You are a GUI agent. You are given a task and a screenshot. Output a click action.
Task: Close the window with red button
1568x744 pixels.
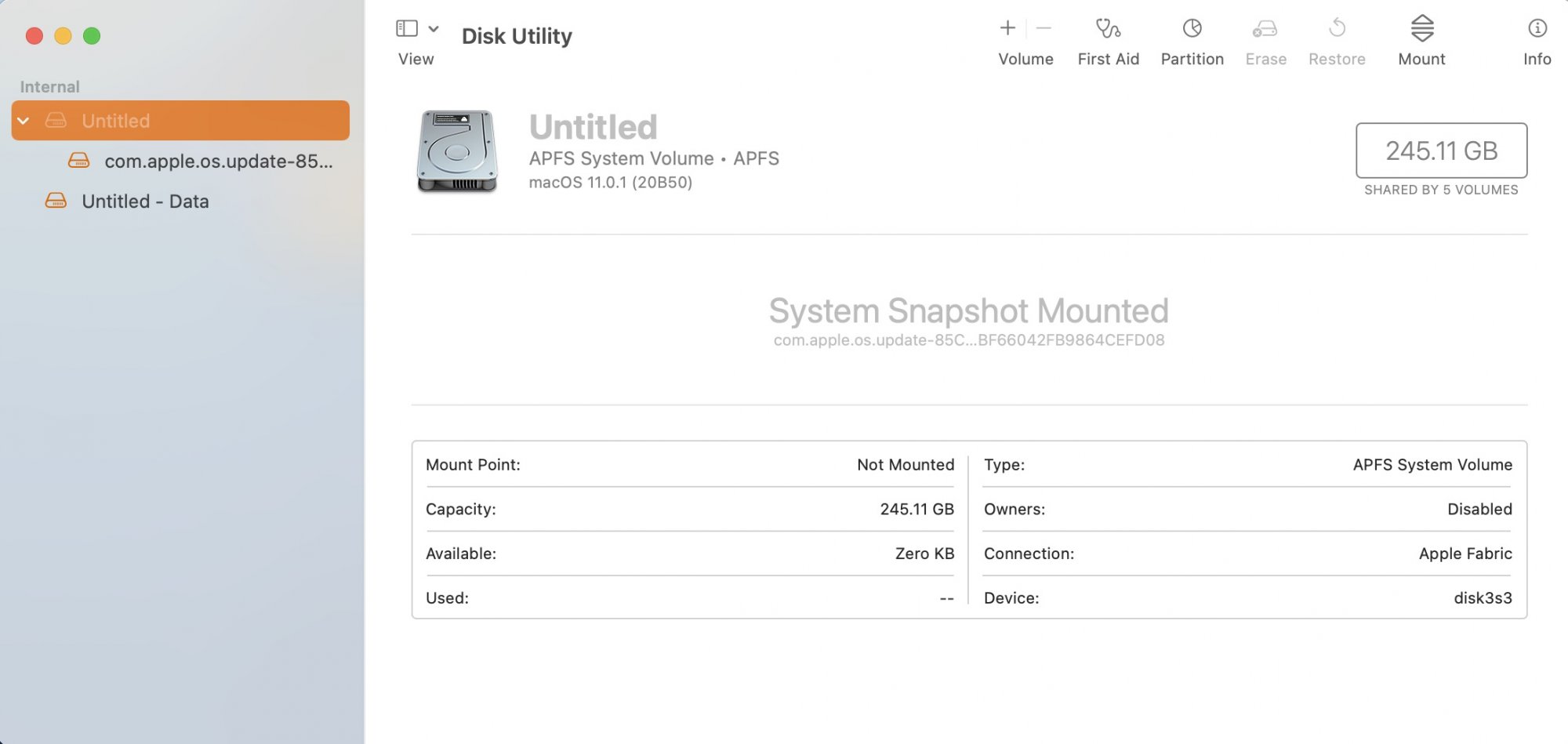34,35
